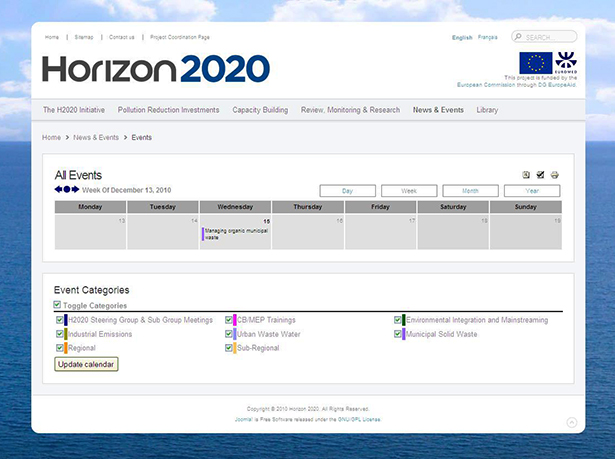This screenshot has height=459, width=615.
Task: Click the Update calendar button
Action: (86, 364)
